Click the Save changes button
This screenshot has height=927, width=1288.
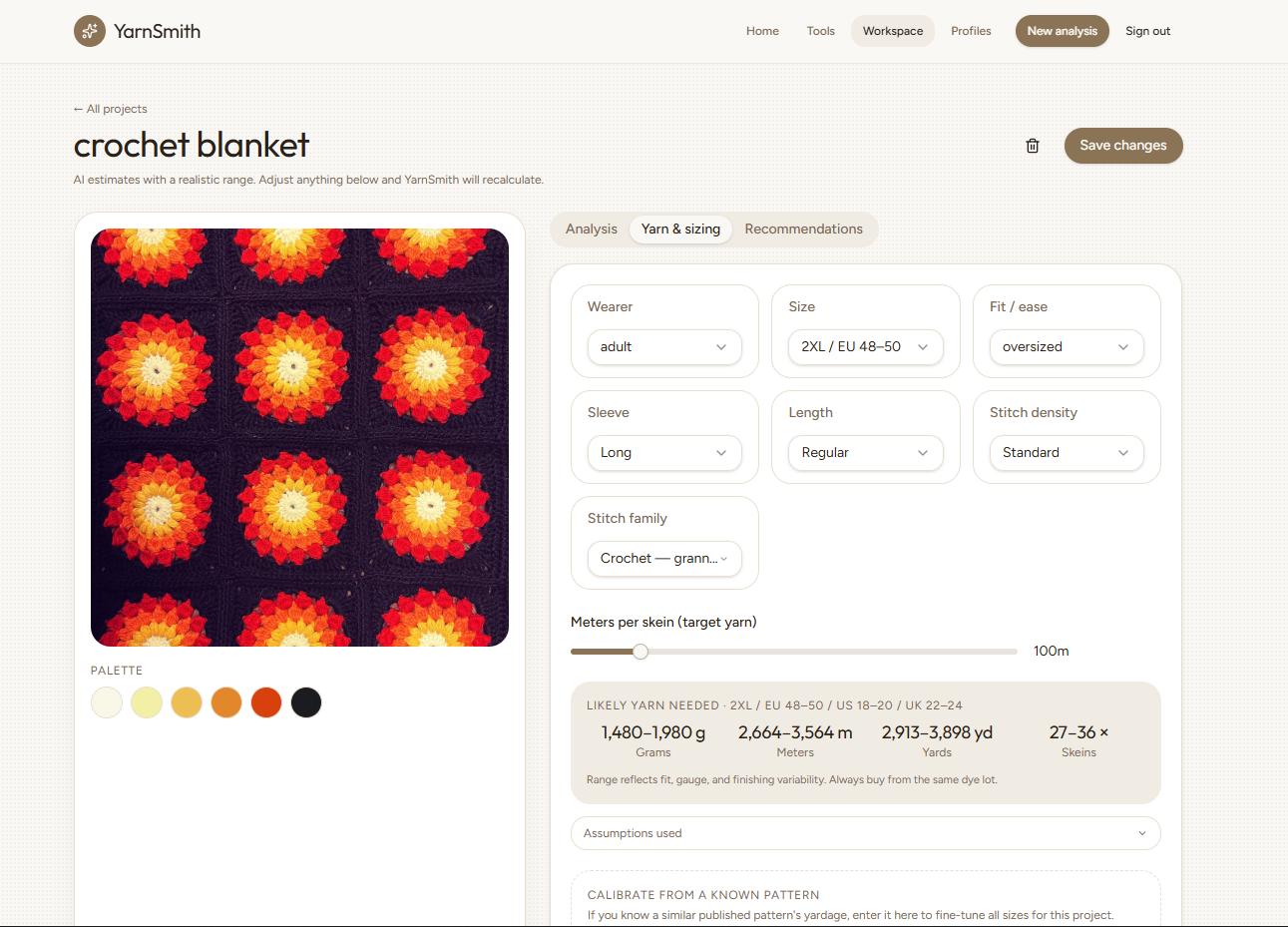tap(1123, 146)
